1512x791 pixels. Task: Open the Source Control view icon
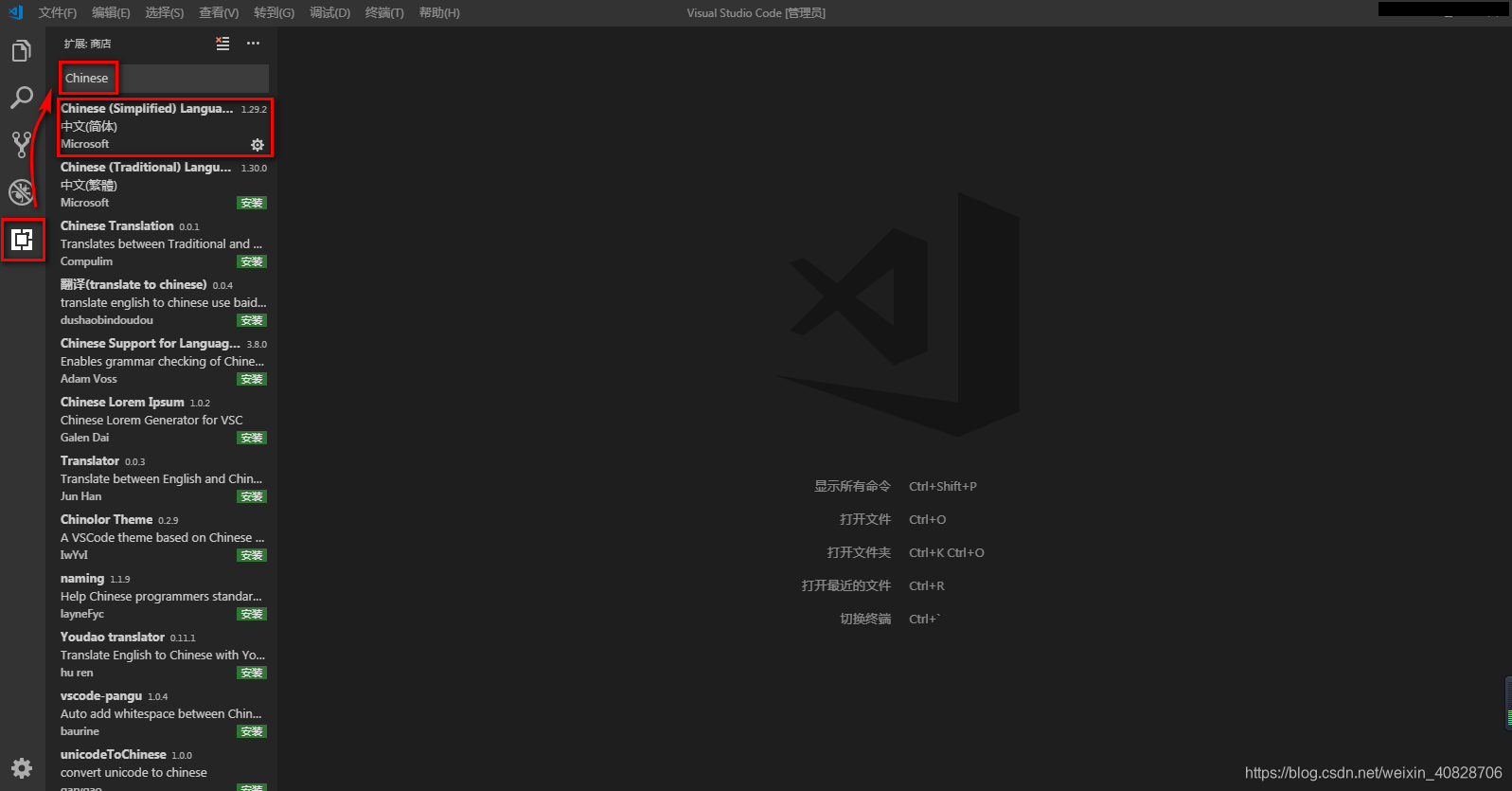[x=22, y=144]
